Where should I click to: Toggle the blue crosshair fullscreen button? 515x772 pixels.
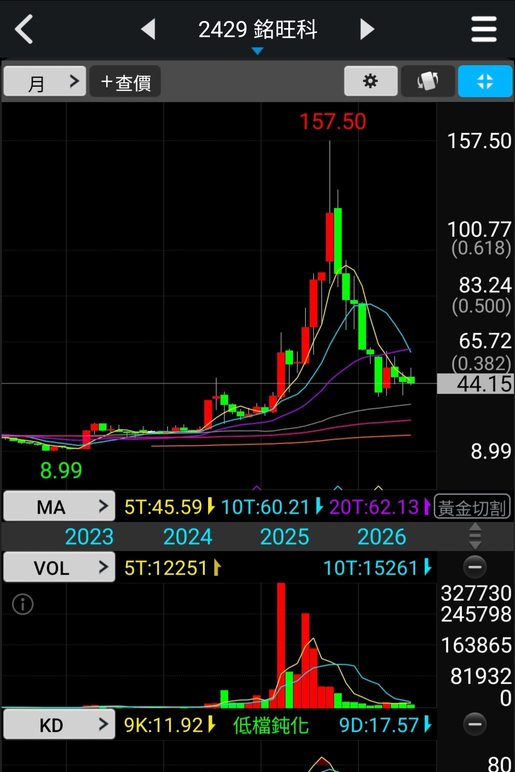485,81
